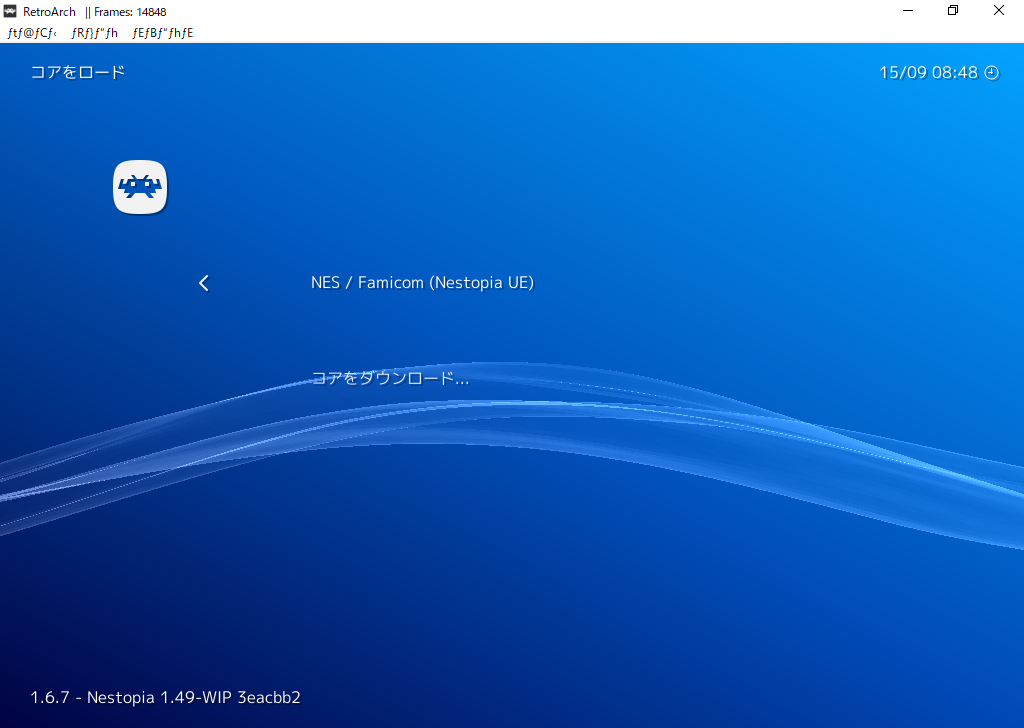Close the RetroArch window
Image resolution: width=1024 pixels, height=728 pixels.
click(x=999, y=11)
